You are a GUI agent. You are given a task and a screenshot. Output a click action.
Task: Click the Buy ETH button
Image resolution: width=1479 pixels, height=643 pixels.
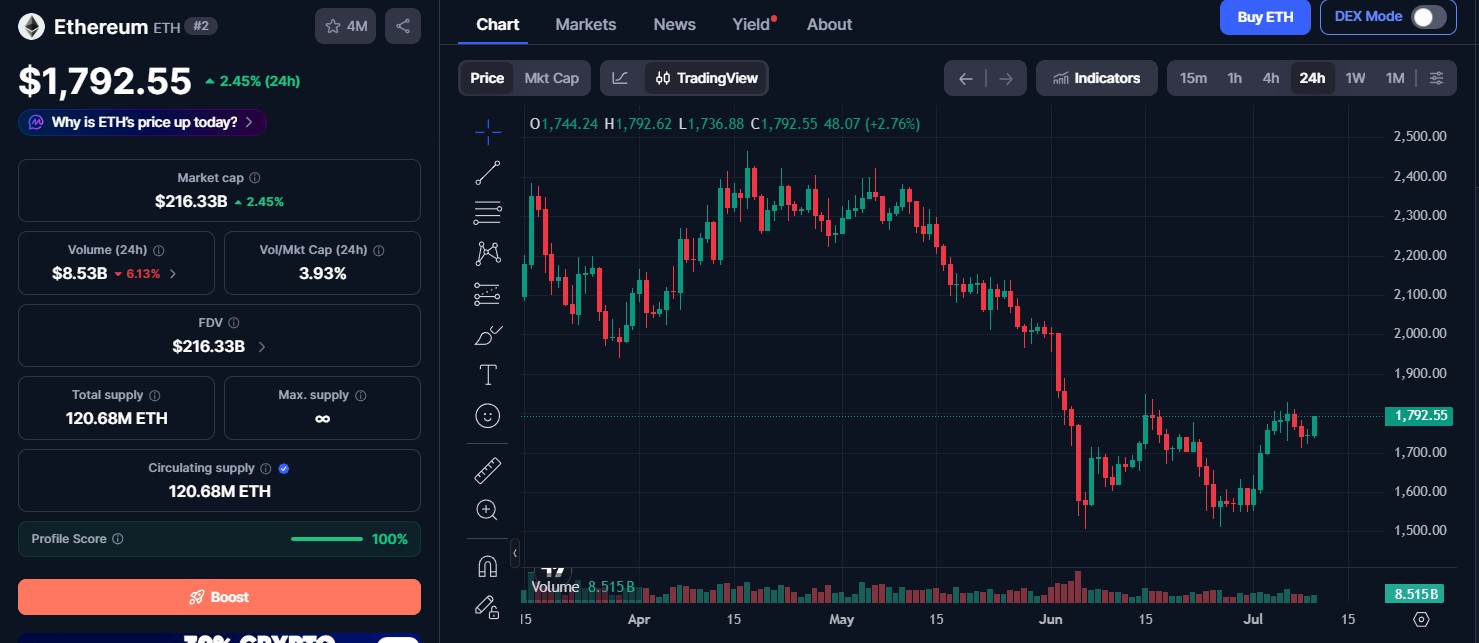pyautogui.click(x=1265, y=17)
